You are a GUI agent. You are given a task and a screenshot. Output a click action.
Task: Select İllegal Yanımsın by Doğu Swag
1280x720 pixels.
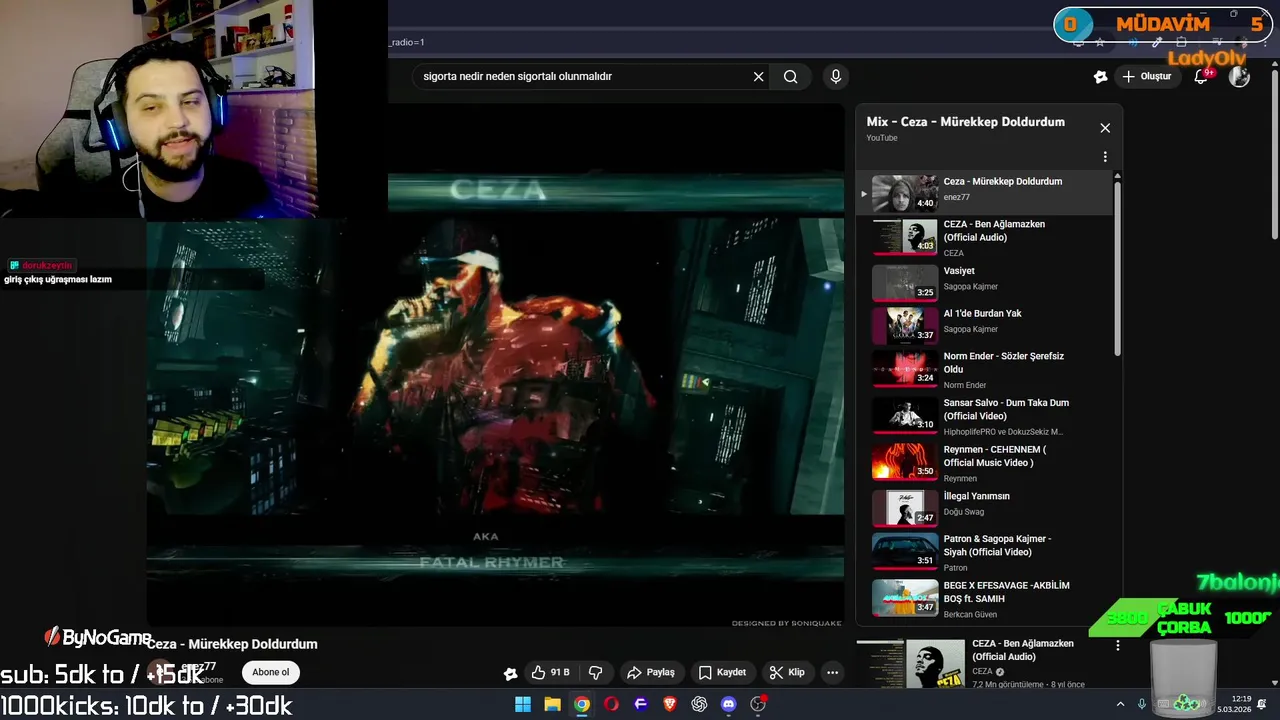click(x=985, y=507)
